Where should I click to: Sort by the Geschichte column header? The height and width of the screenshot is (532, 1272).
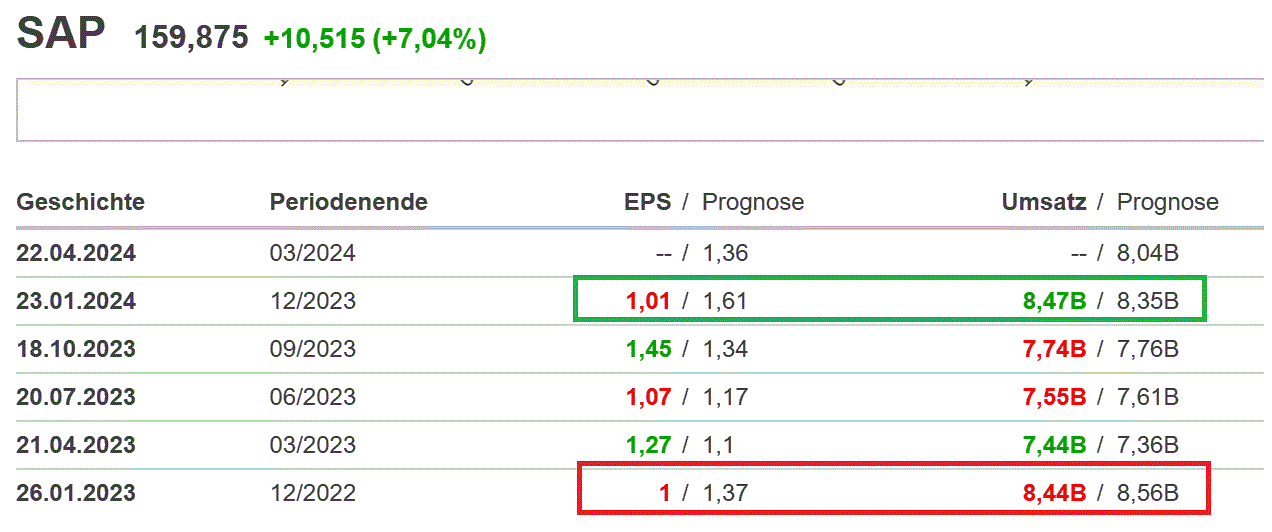point(80,202)
